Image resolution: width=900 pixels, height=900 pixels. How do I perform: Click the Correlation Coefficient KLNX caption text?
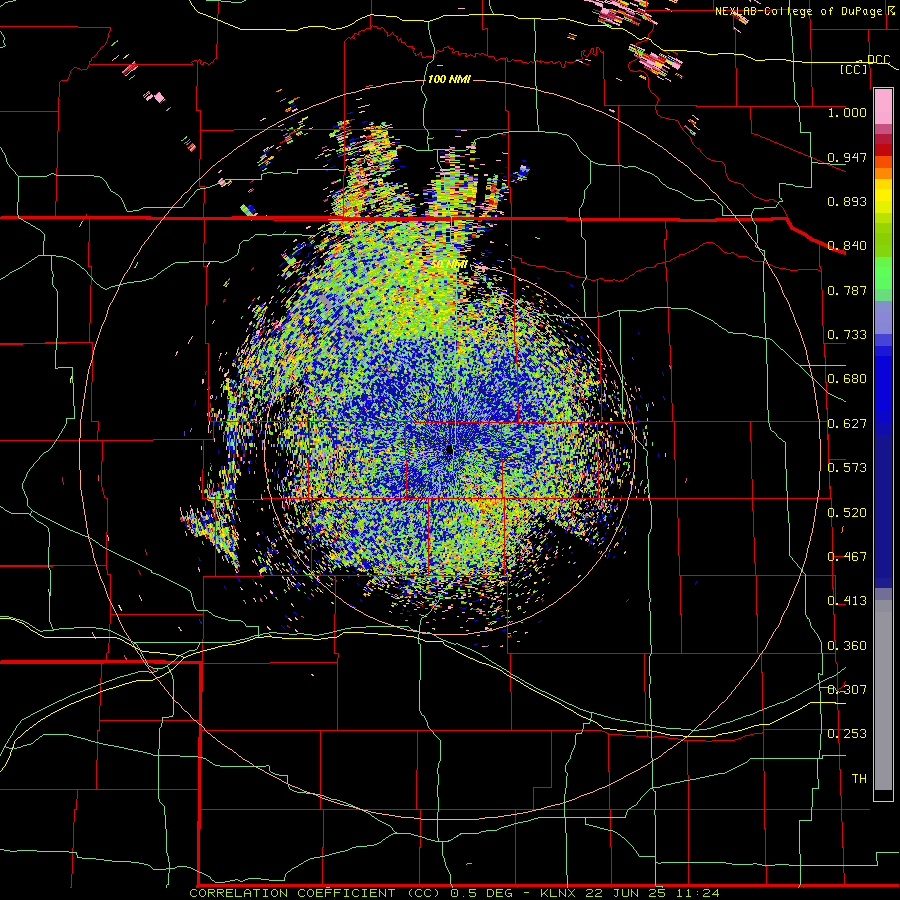pyautogui.click(x=454, y=893)
